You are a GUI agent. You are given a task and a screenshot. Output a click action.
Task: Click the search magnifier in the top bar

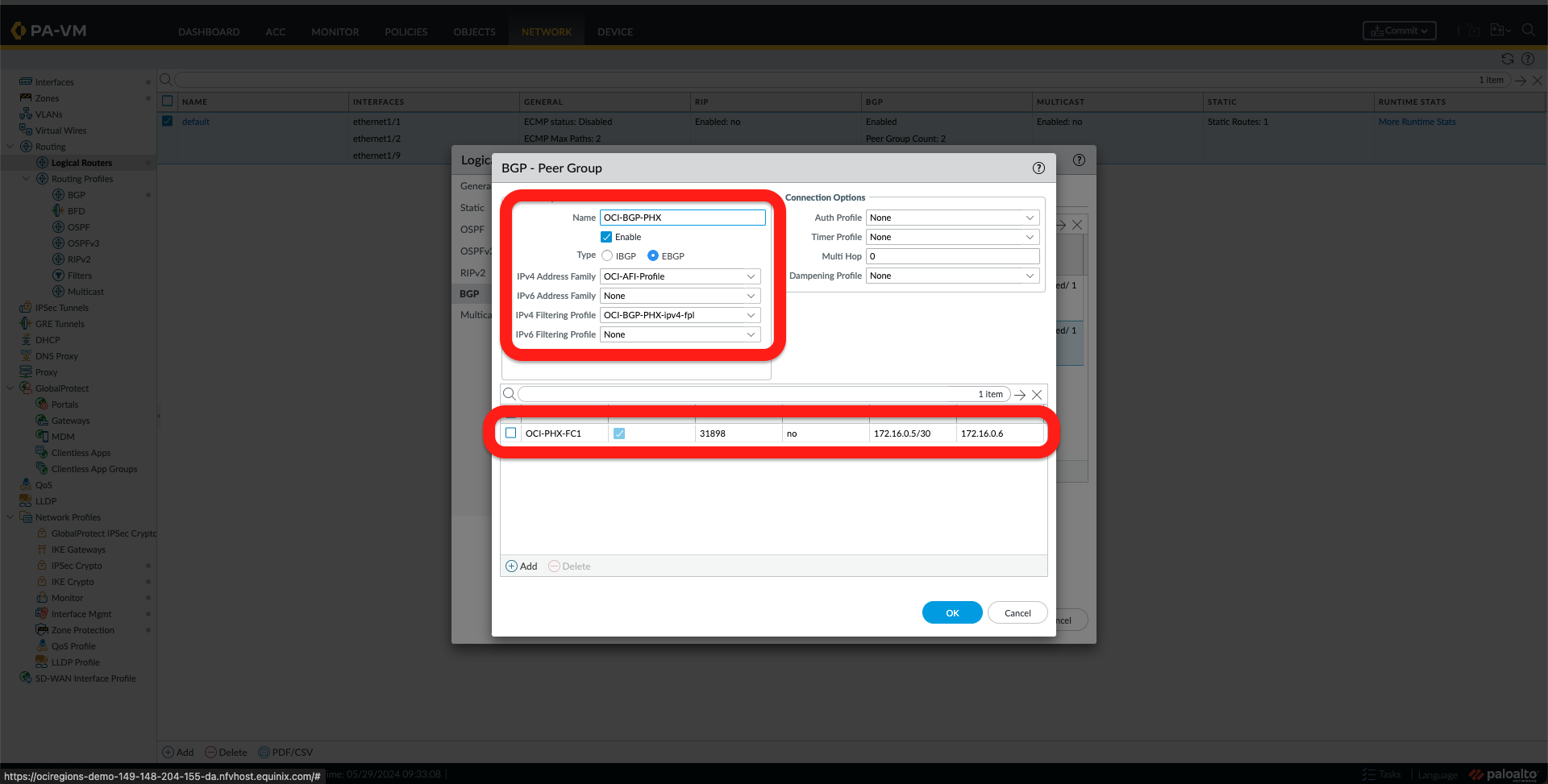point(1528,31)
